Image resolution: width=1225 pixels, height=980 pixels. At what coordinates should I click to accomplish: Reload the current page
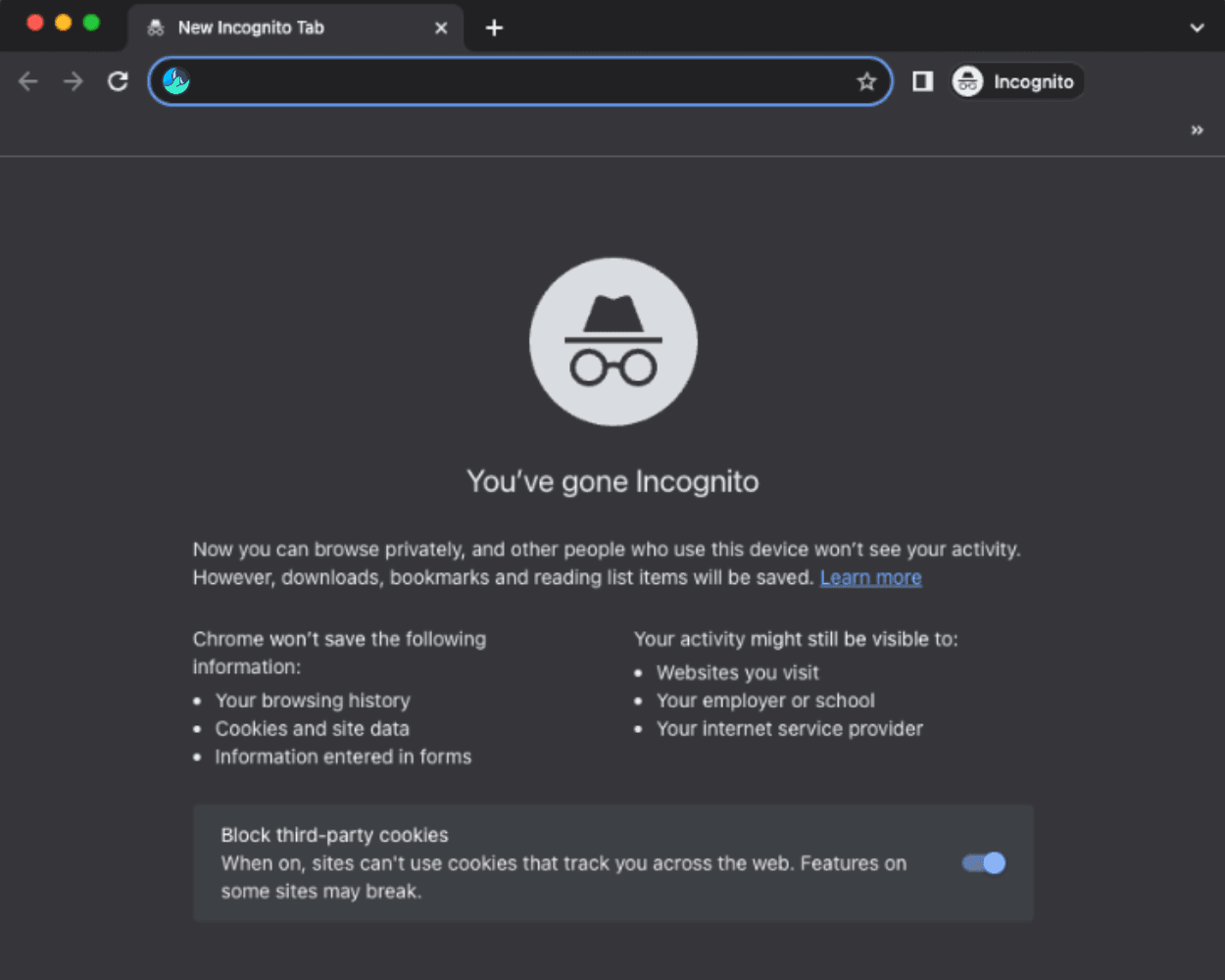tap(116, 81)
